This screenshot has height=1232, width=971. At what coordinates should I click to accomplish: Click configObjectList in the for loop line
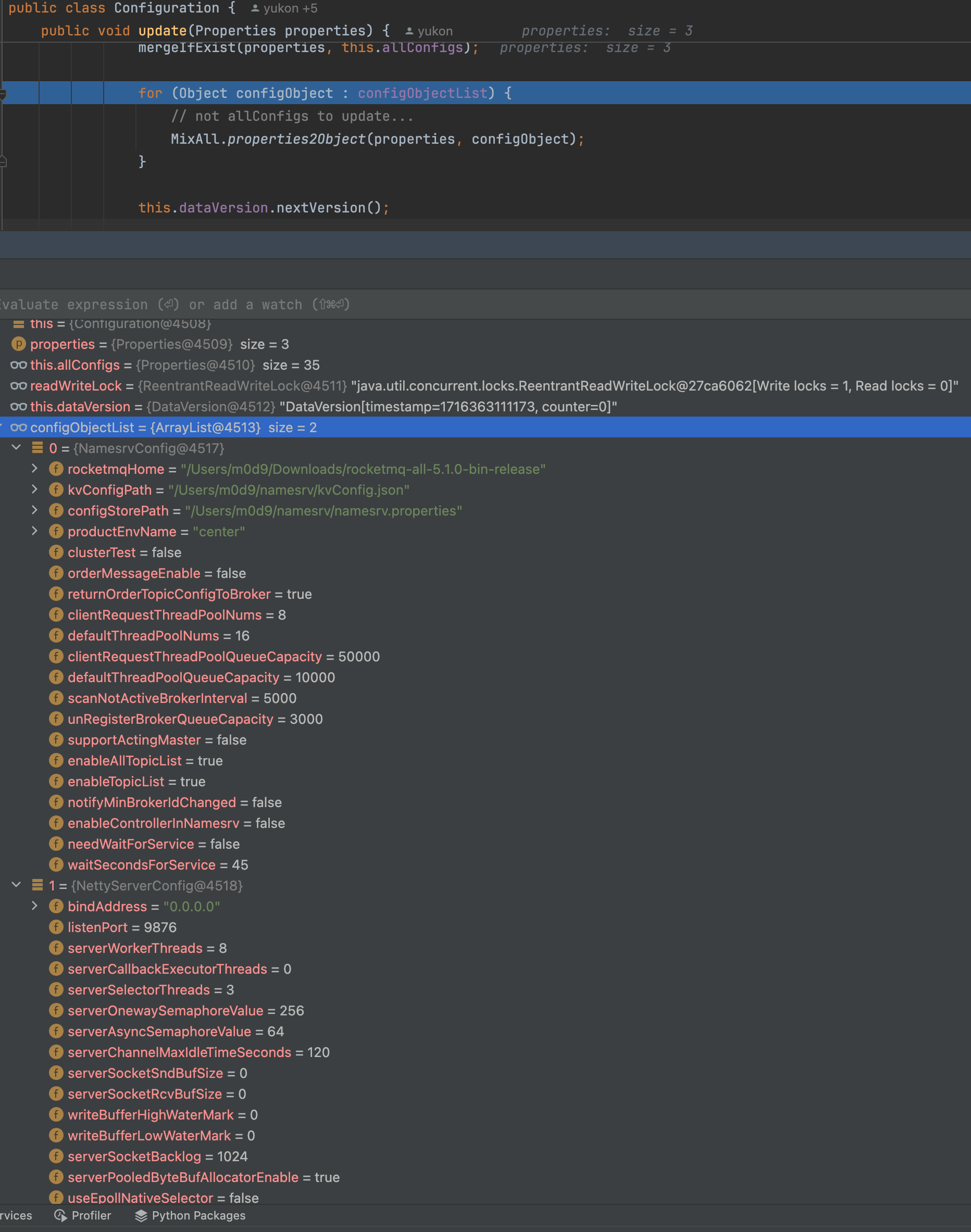point(423,93)
